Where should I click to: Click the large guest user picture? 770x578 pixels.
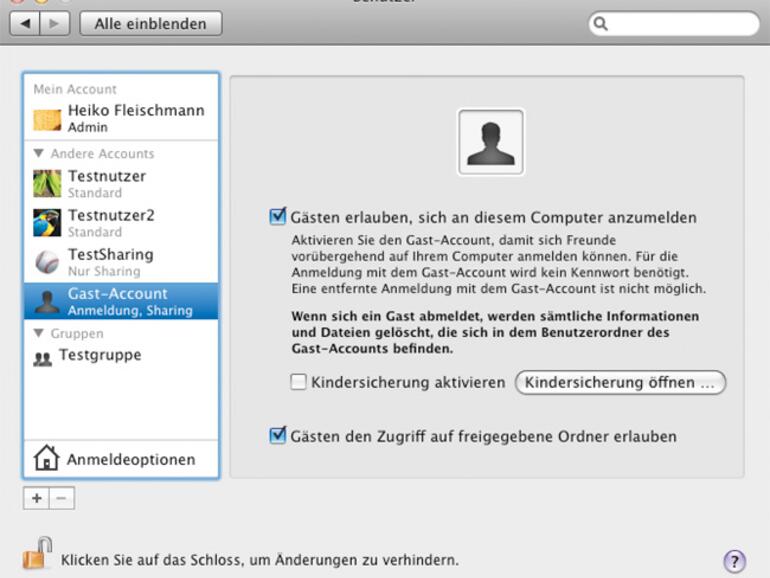pyautogui.click(x=491, y=142)
